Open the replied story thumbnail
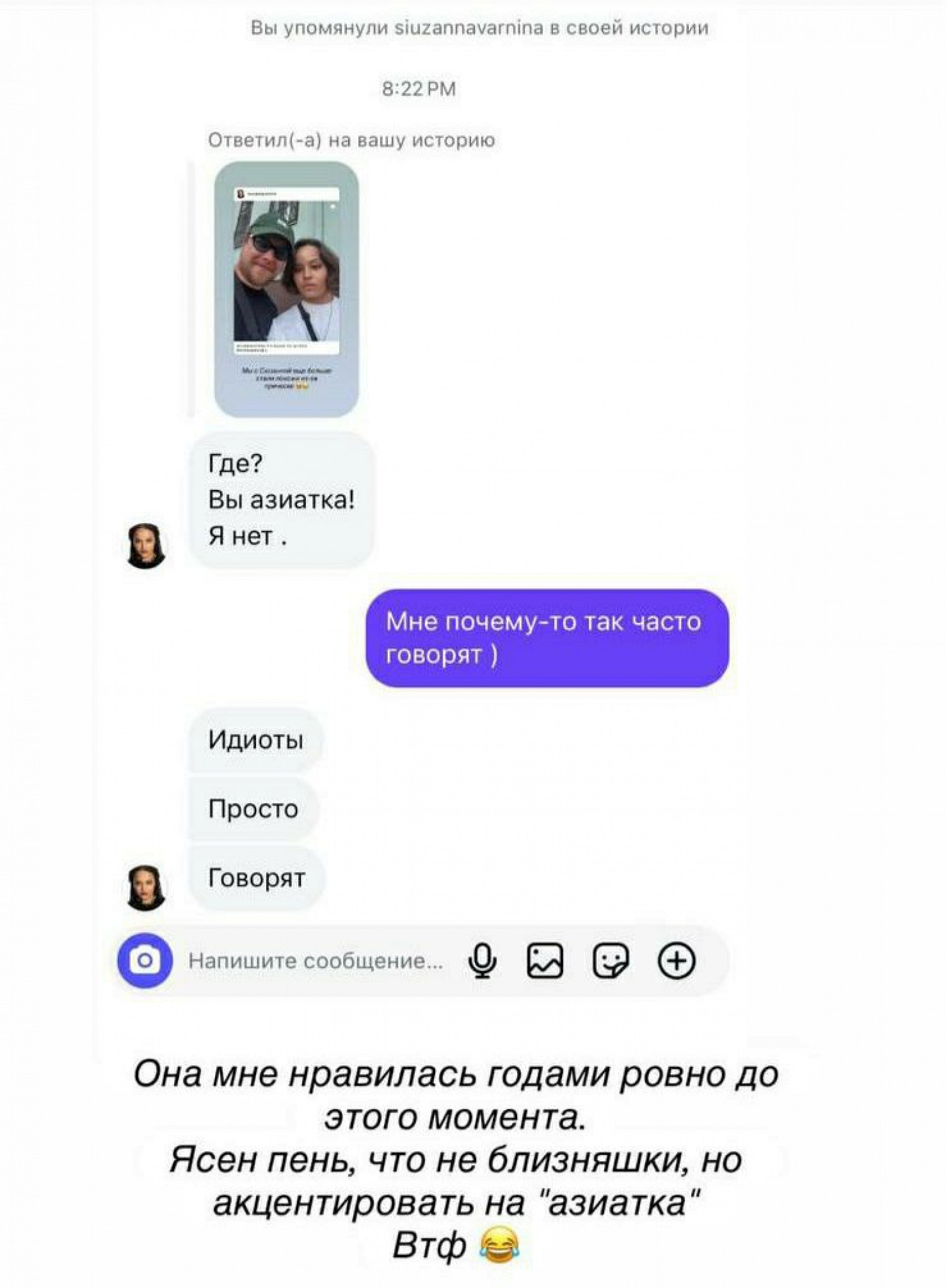The height and width of the screenshot is (1288, 946). click(x=287, y=289)
